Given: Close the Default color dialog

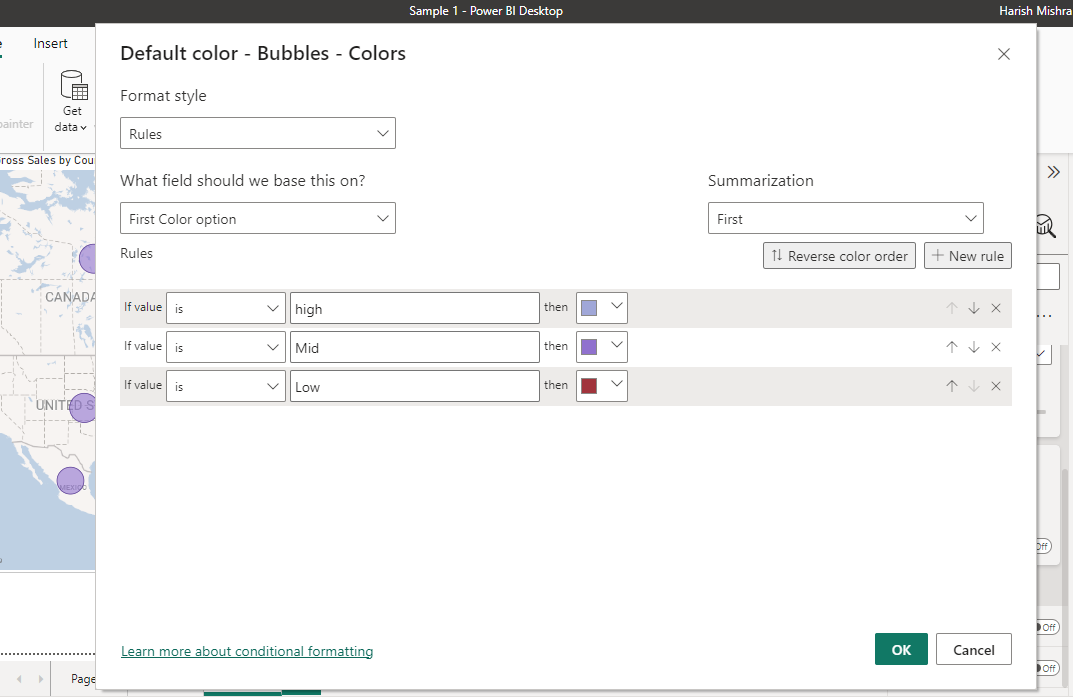Looking at the screenshot, I should [x=1003, y=54].
